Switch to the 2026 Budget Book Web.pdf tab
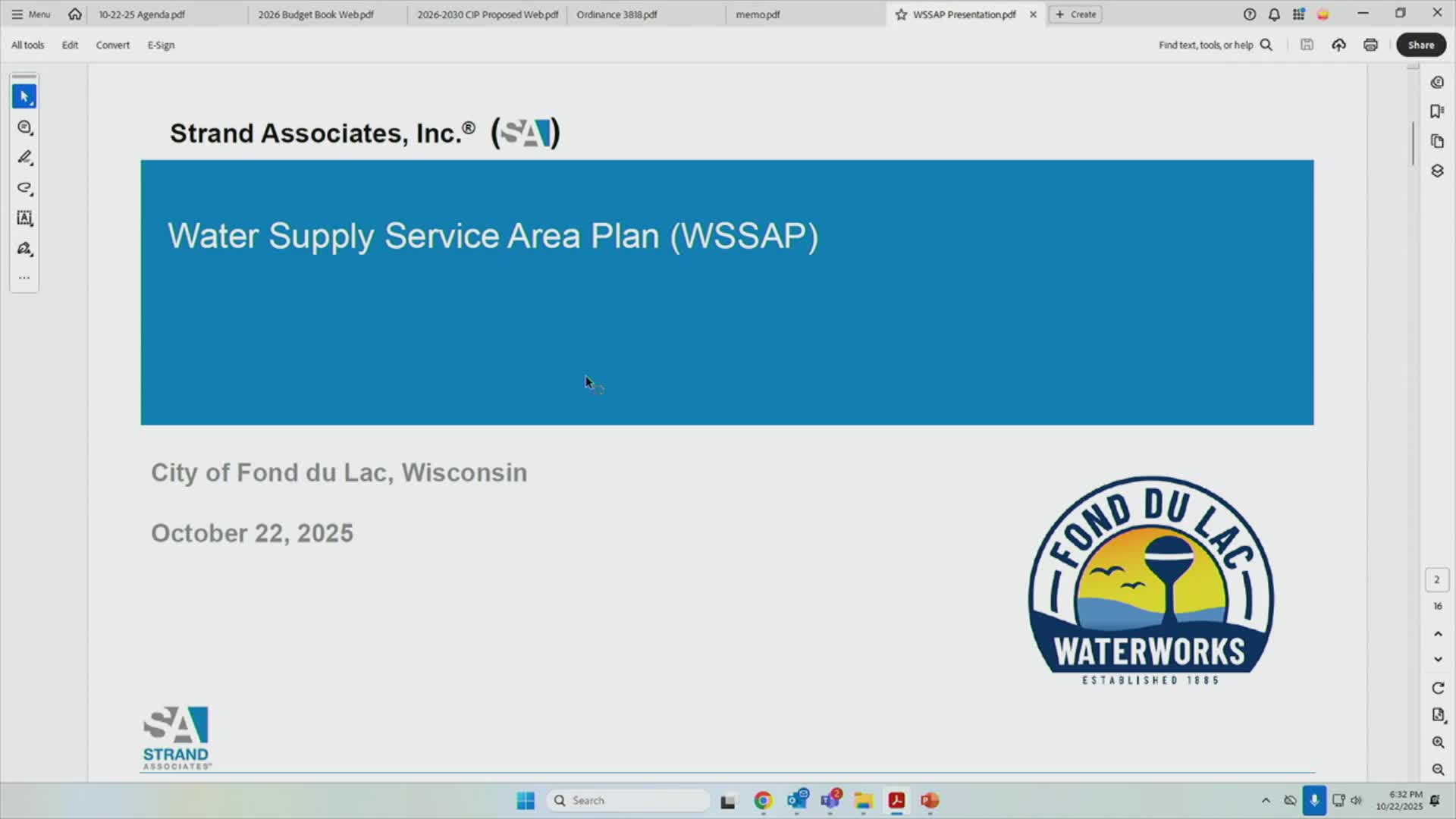The height and width of the screenshot is (819, 1456). (315, 14)
